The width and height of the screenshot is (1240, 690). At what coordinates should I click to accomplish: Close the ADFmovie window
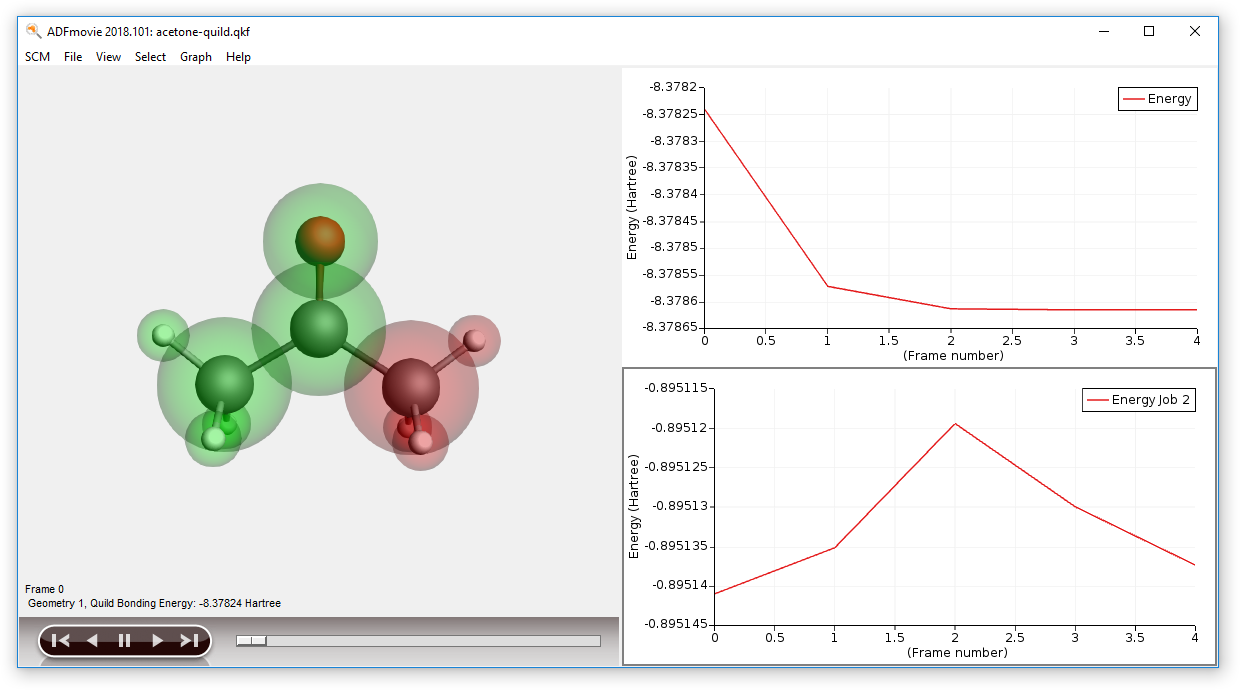1195,31
